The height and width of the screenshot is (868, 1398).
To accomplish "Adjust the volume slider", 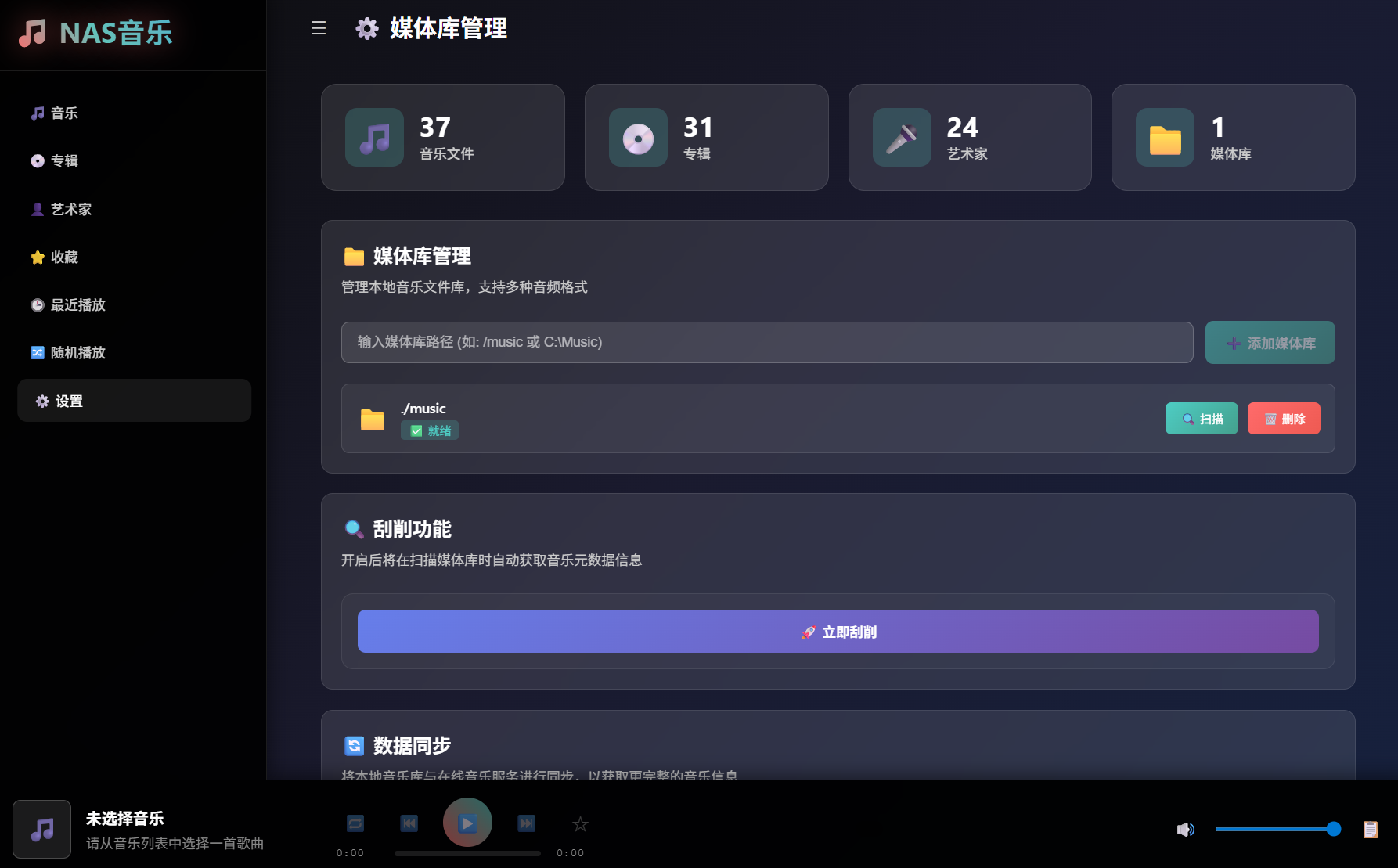I will point(1277,829).
